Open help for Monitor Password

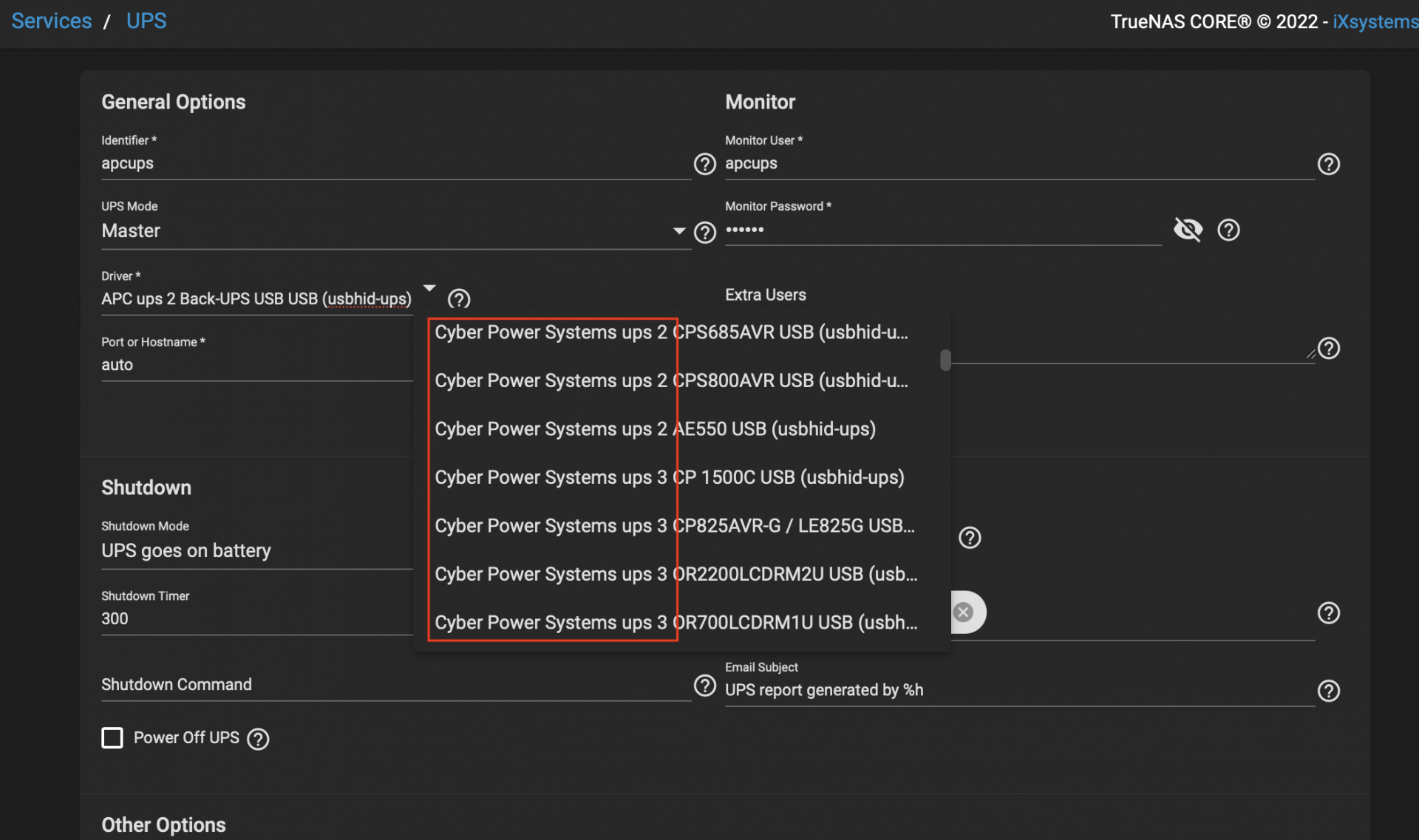(1228, 231)
